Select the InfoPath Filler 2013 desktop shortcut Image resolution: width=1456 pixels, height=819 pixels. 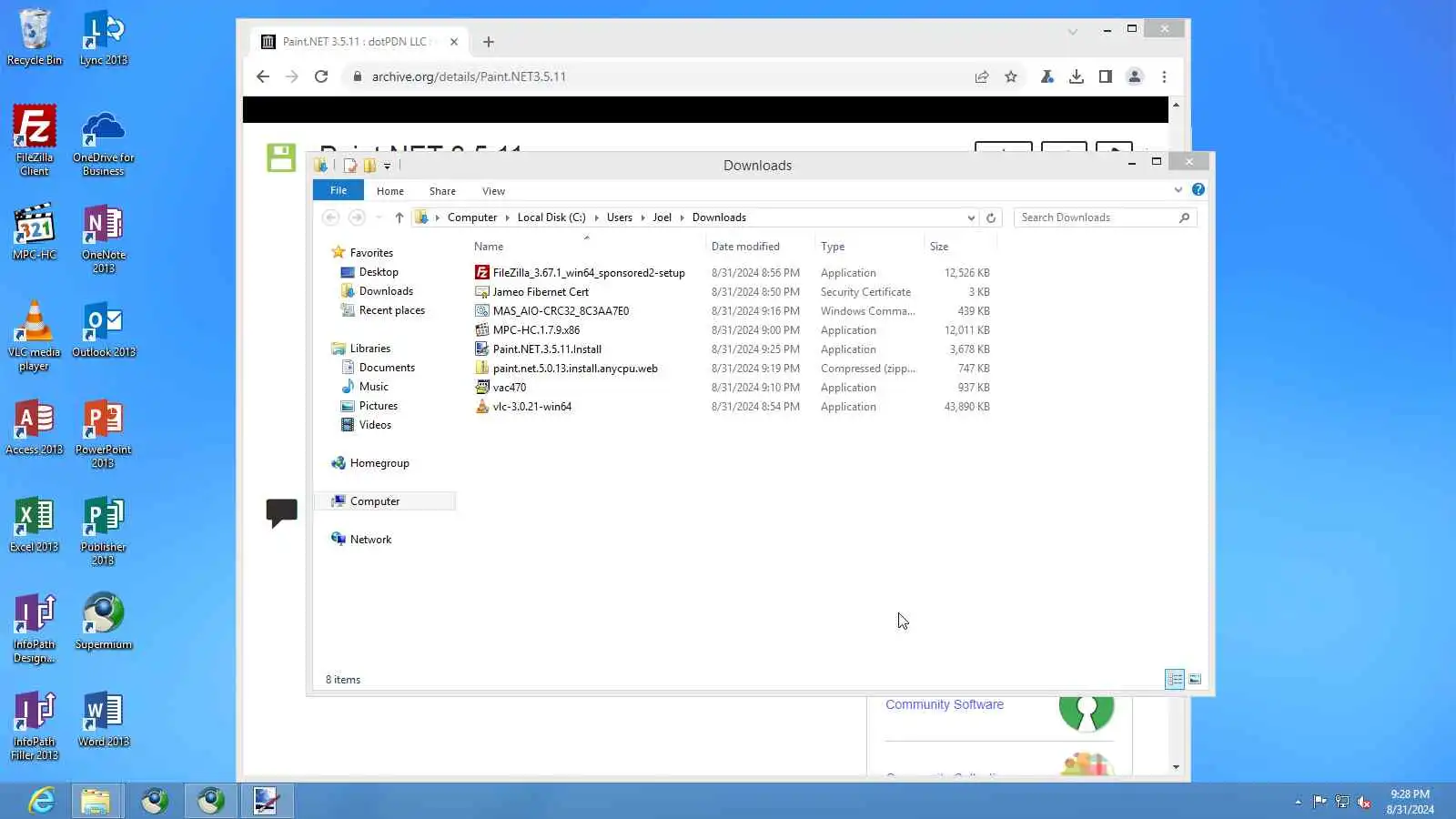(x=35, y=725)
